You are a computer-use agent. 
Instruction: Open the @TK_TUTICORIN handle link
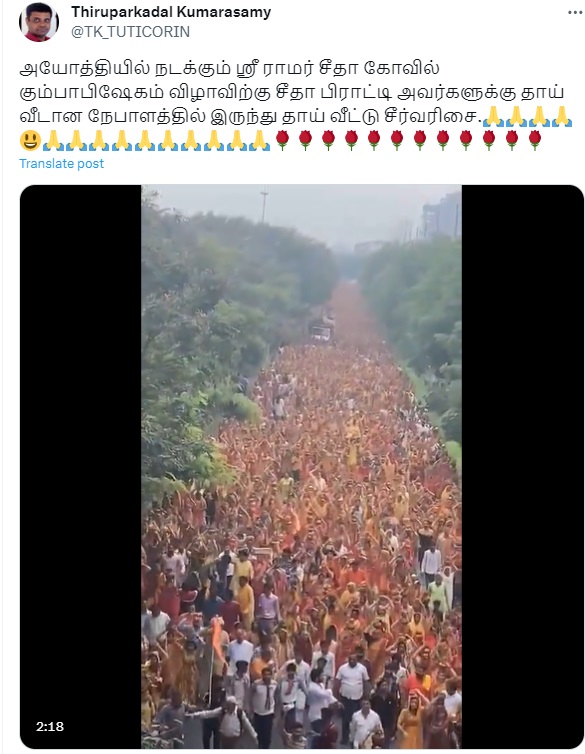[130, 32]
